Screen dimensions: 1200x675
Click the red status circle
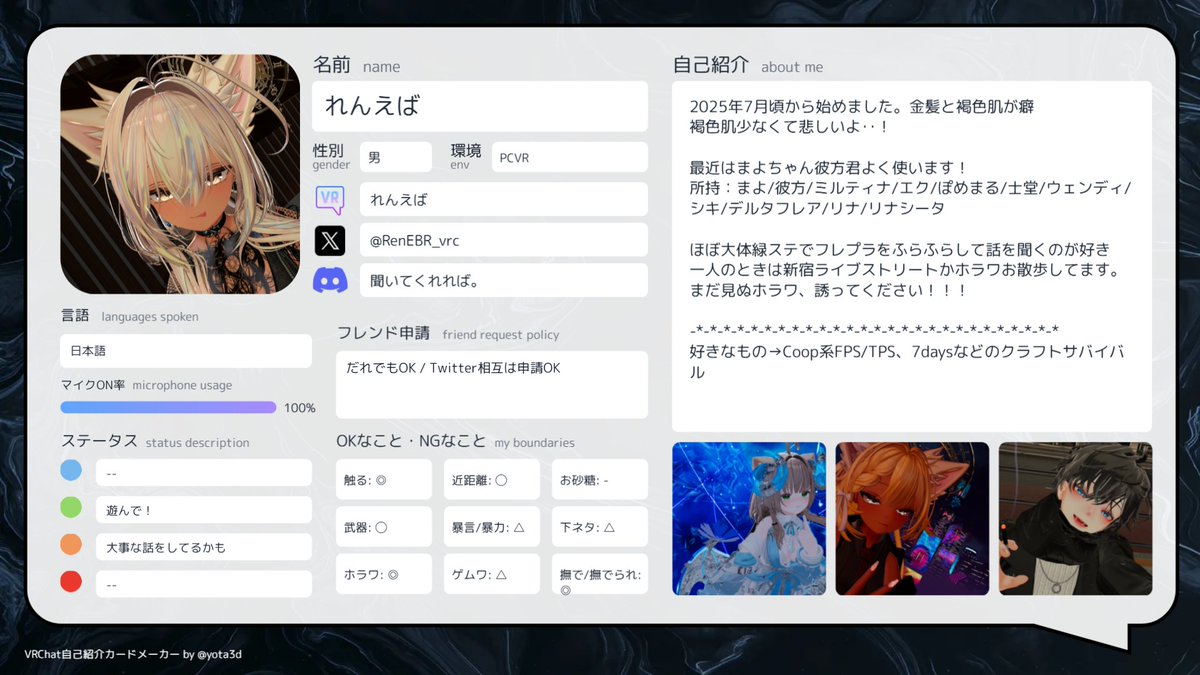71,582
